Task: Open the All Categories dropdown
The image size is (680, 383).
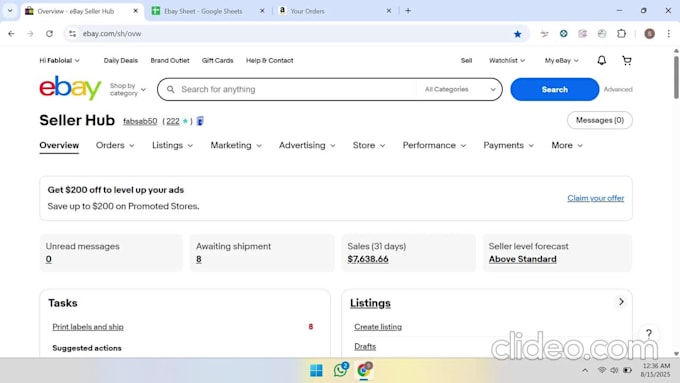Action: pyautogui.click(x=460, y=89)
